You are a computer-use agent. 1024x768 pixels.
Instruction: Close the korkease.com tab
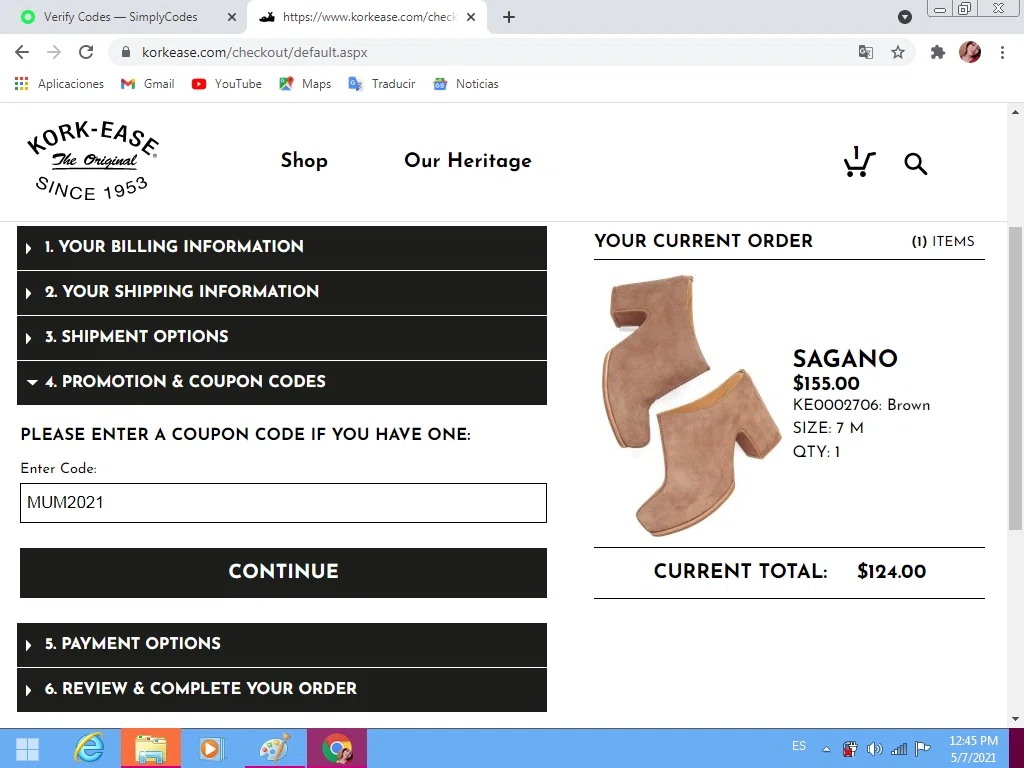[471, 17]
